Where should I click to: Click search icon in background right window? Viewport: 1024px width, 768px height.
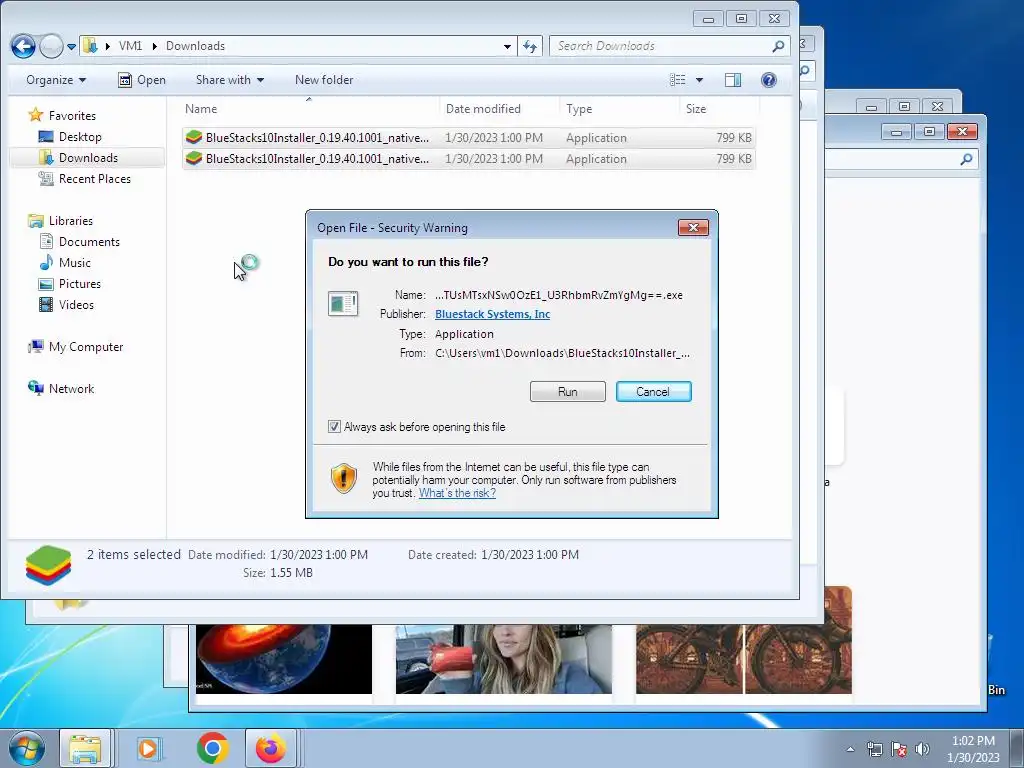tap(967, 159)
